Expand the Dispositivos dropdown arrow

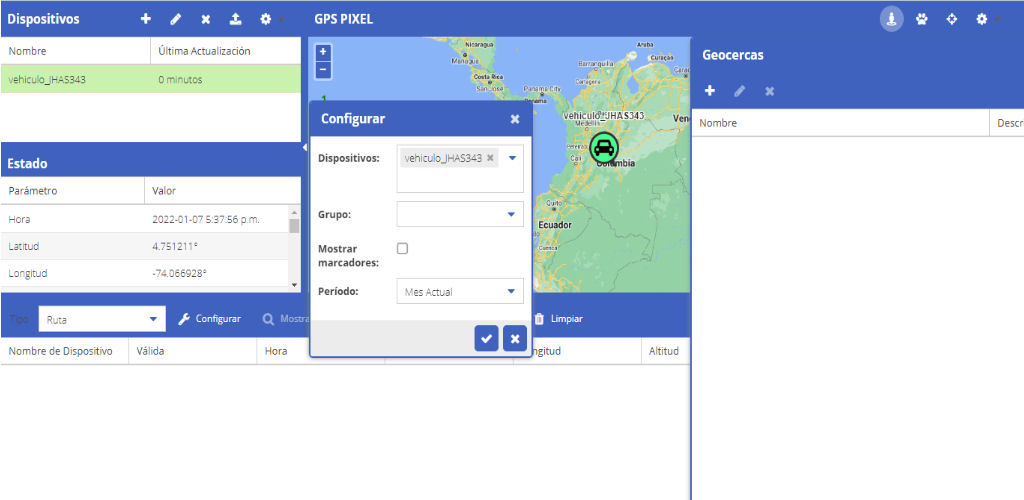point(512,158)
